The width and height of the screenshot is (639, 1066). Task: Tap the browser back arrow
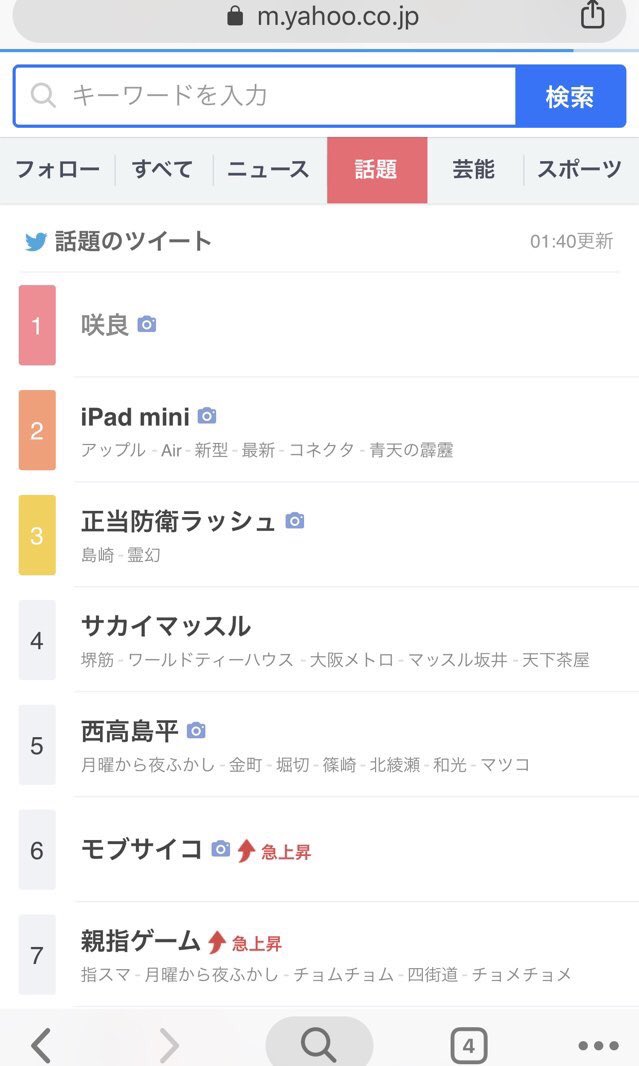click(x=41, y=1046)
